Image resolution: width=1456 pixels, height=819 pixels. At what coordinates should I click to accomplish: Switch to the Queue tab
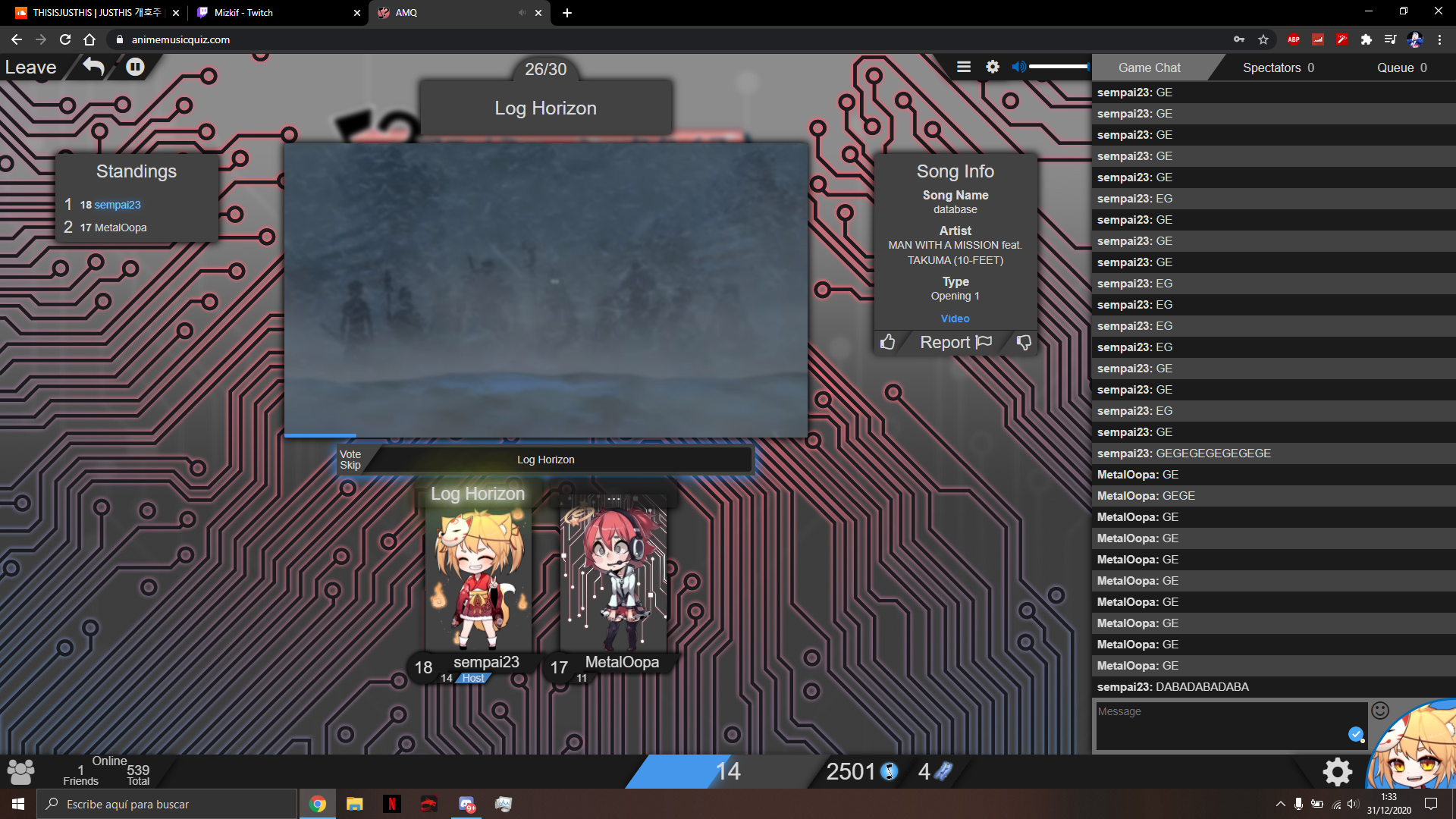pos(1401,67)
